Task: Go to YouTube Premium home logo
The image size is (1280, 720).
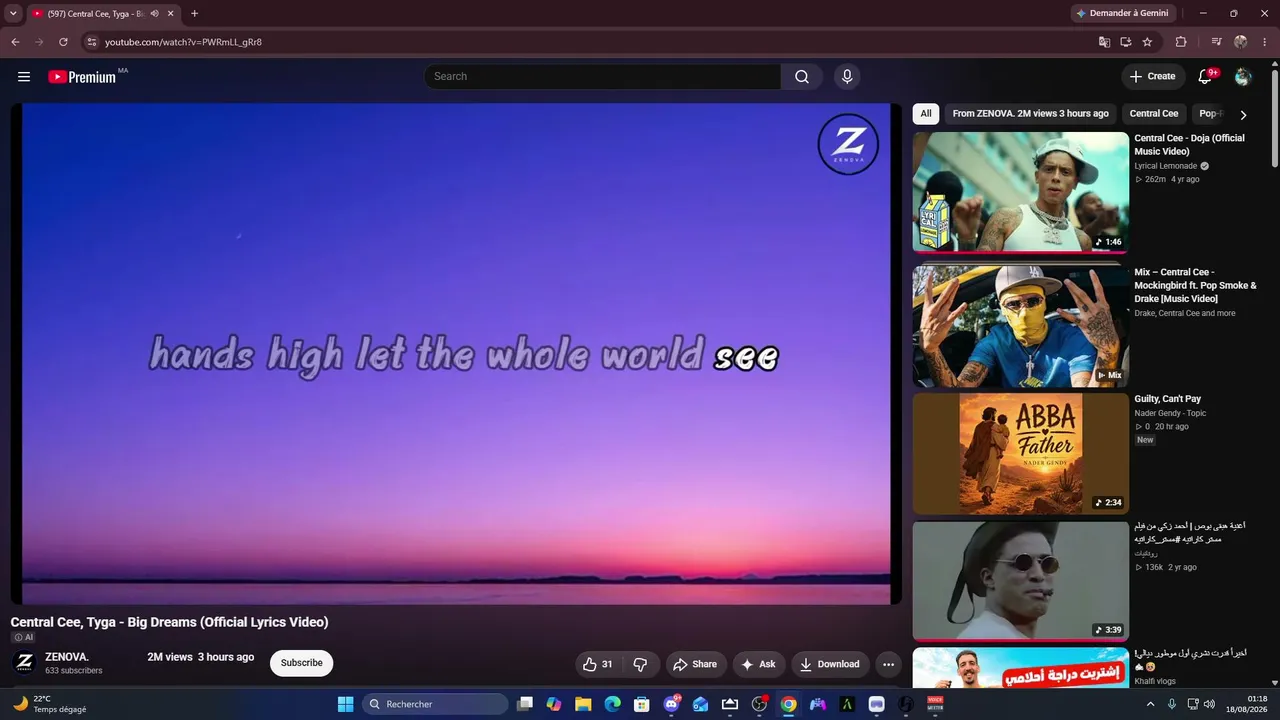Action: 82,77
